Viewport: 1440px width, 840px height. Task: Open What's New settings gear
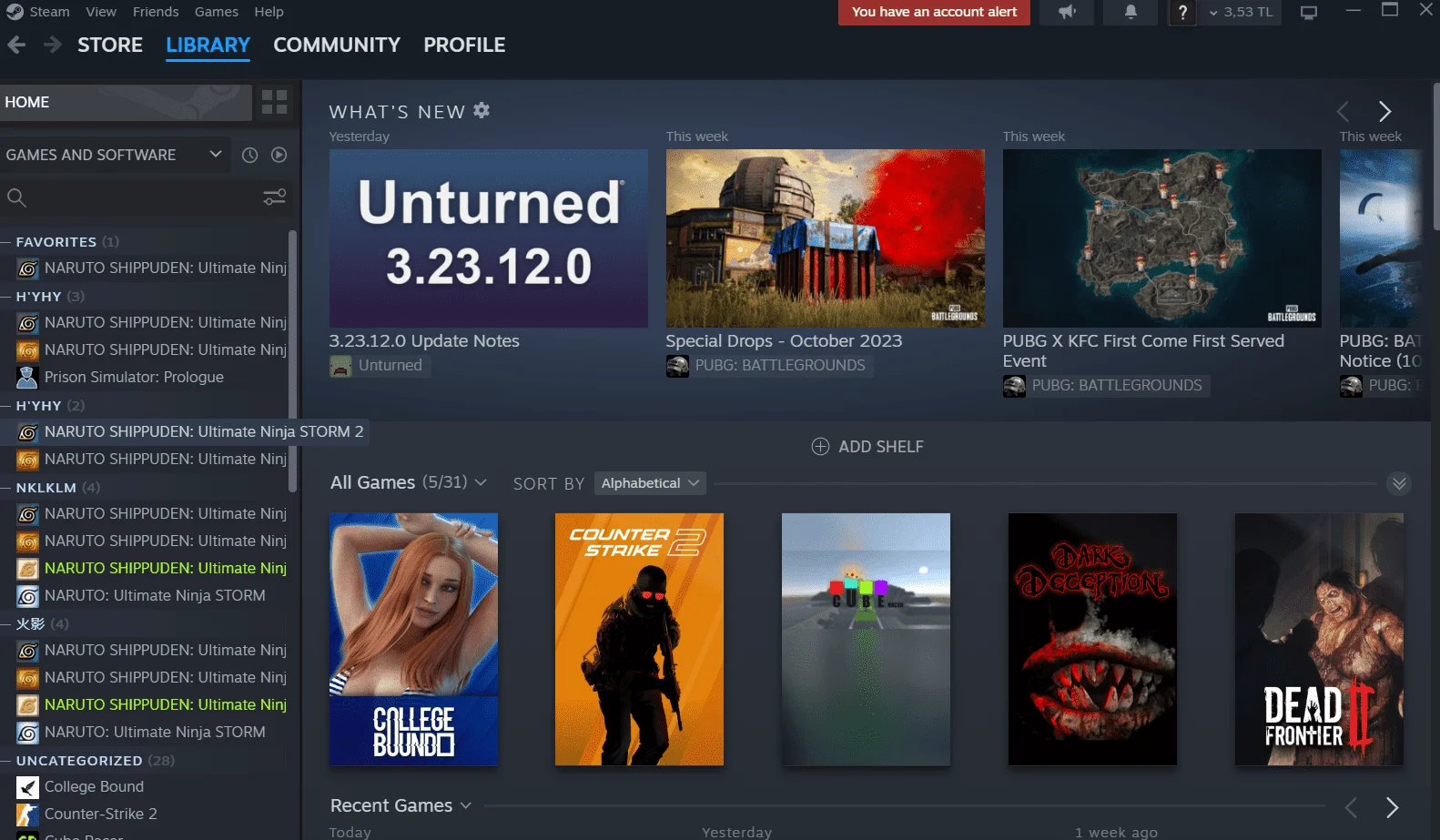[x=482, y=110]
